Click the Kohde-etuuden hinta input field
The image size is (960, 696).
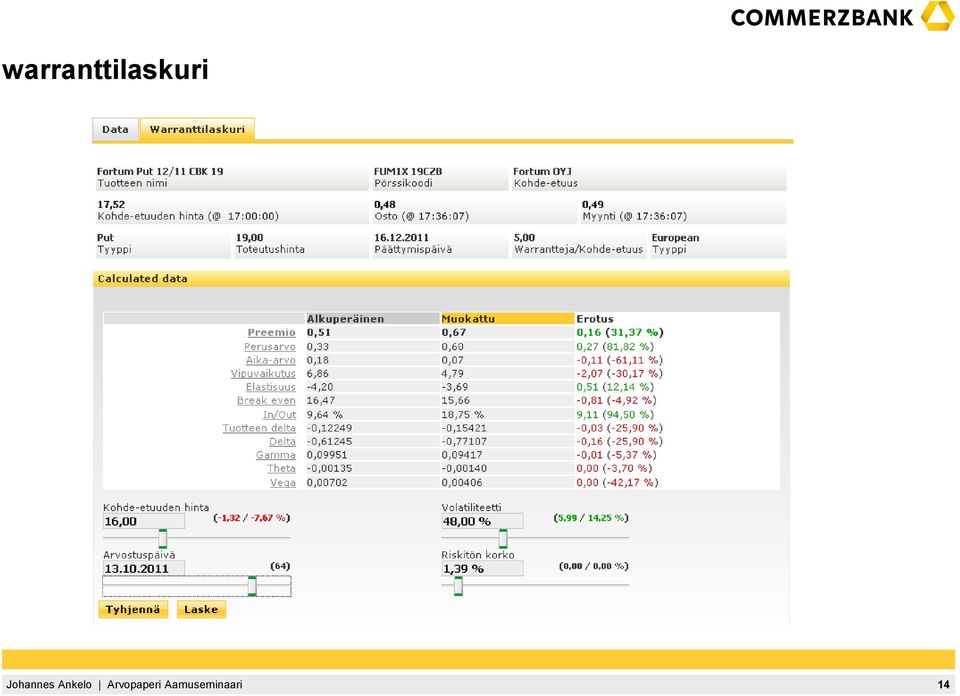click(x=144, y=522)
